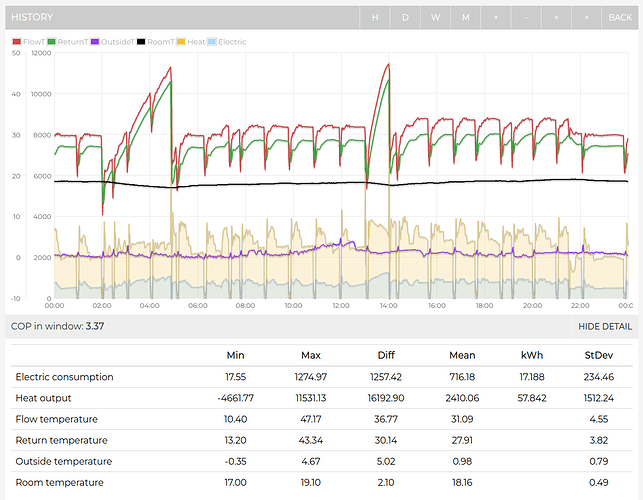Image resolution: width=643 pixels, height=500 pixels.
Task: Click the Flow temperature row label
Action: 57,419
